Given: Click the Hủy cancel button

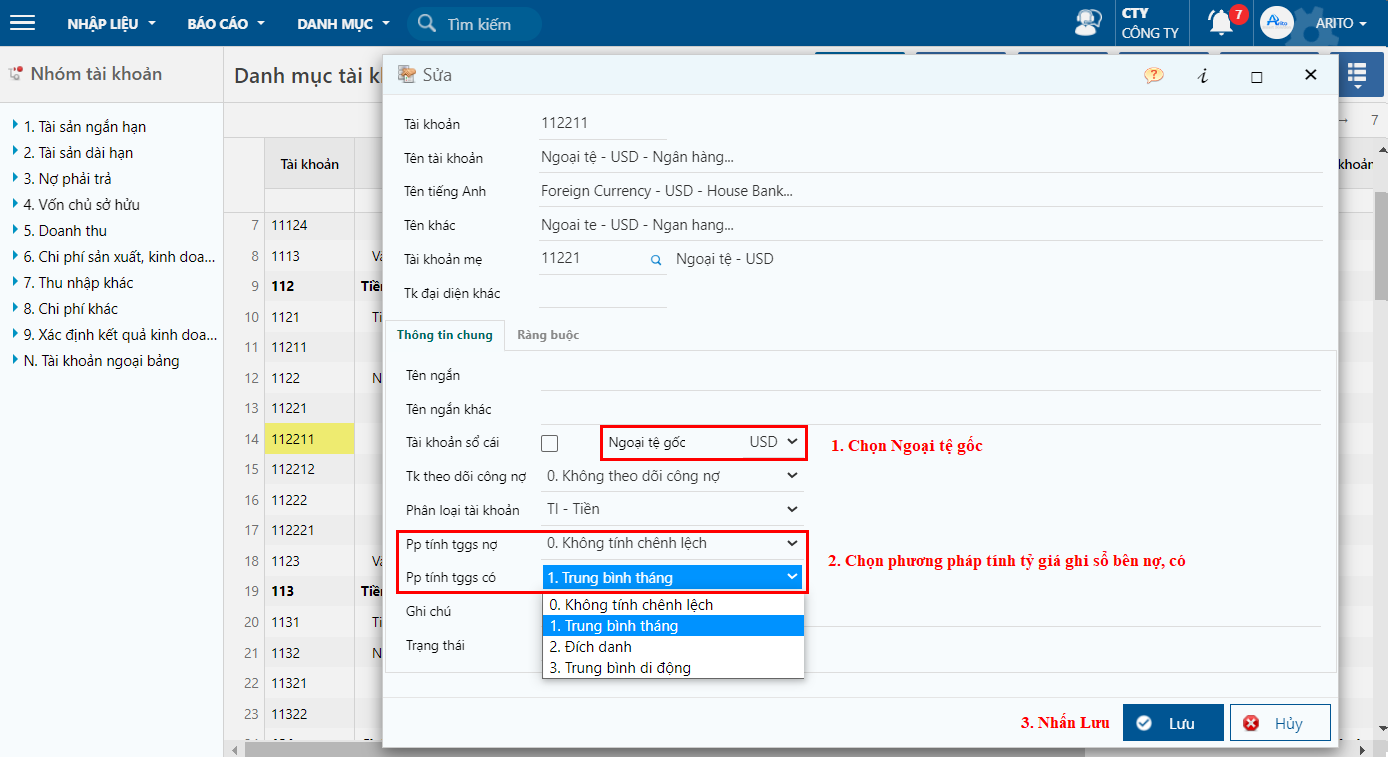Looking at the screenshot, I should 1279,723.
